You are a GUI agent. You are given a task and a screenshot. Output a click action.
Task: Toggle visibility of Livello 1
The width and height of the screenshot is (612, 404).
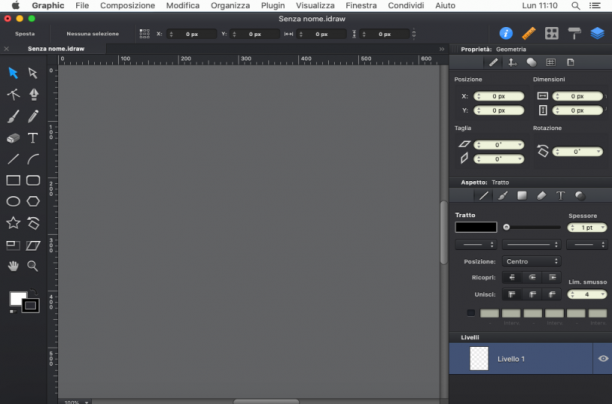tap(603, 358)
